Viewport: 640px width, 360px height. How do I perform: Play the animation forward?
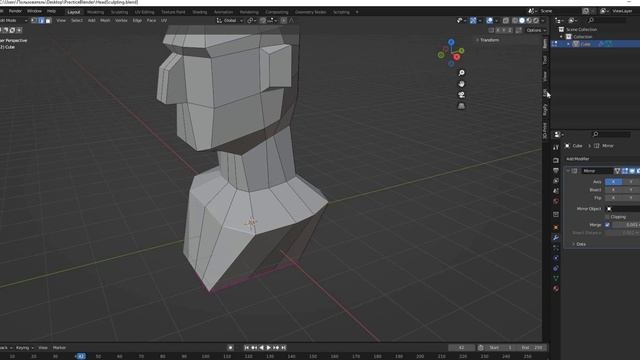[x=269, y=348]
